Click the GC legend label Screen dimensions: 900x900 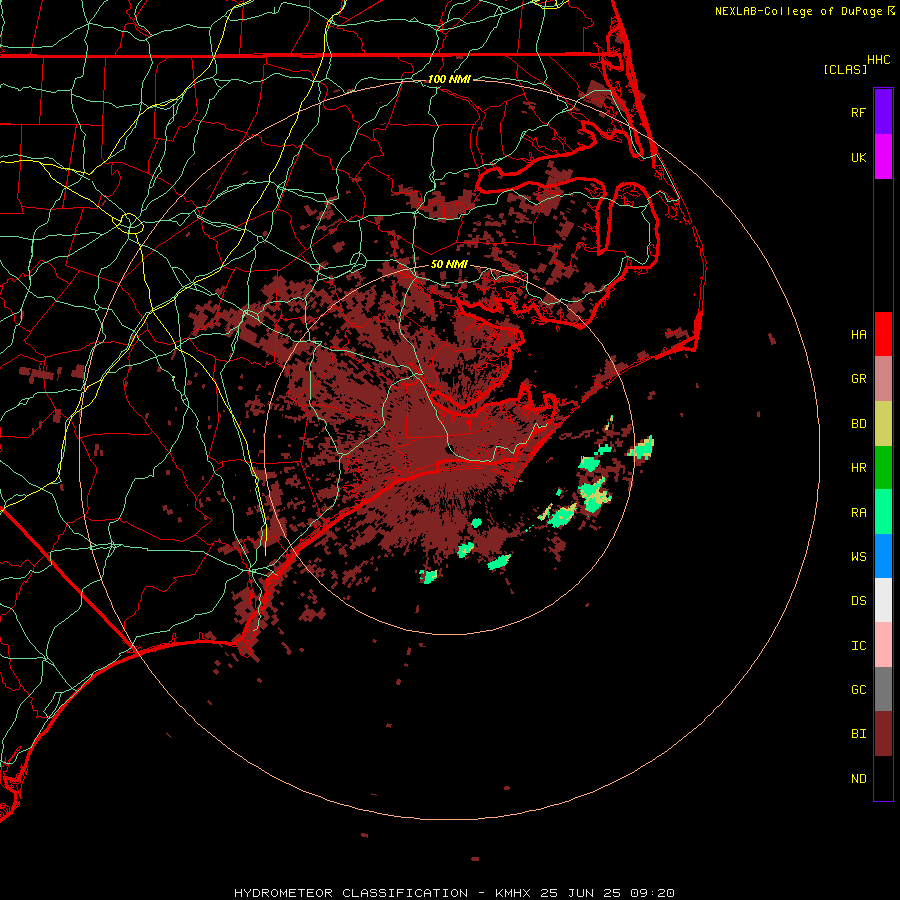[858, 689]
